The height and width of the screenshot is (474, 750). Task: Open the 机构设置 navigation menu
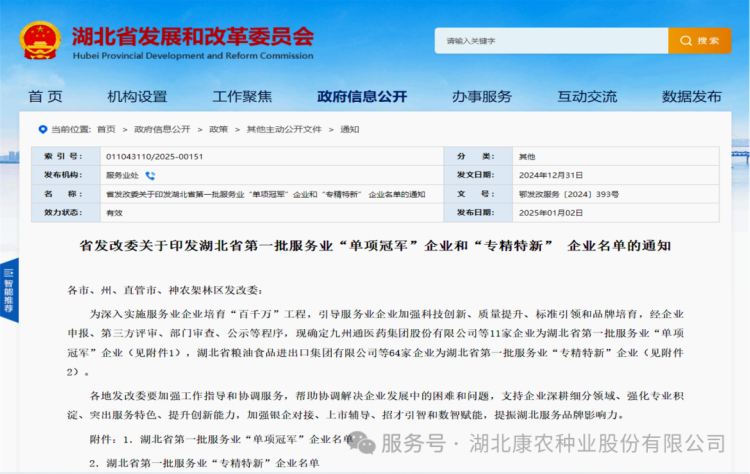point(137,97)
